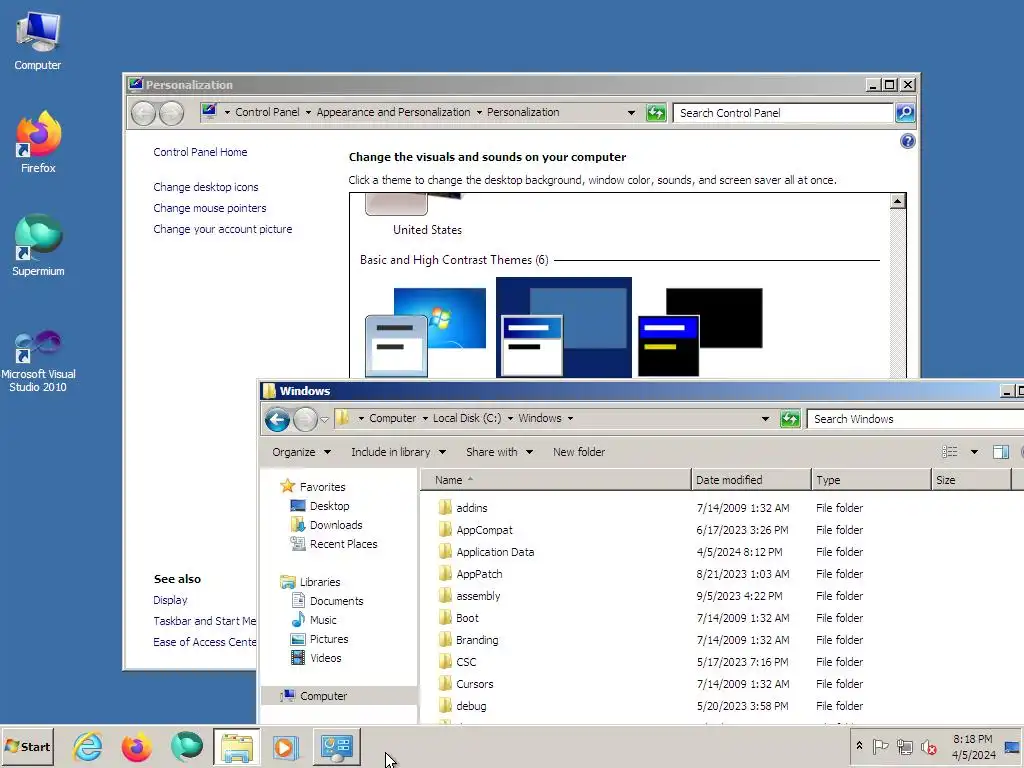Click the Change your view icon
1024x768 pixels.
950,452
